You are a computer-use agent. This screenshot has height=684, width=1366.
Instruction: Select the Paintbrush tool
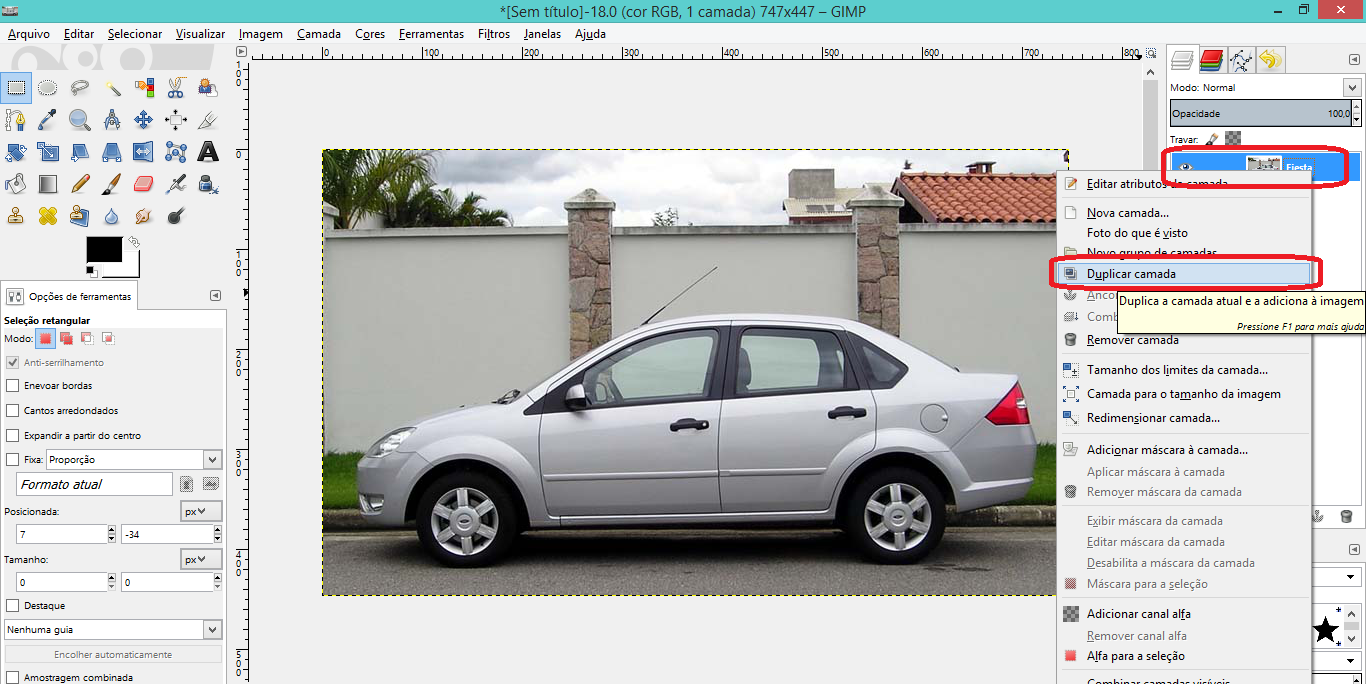(x=111, y=184)
